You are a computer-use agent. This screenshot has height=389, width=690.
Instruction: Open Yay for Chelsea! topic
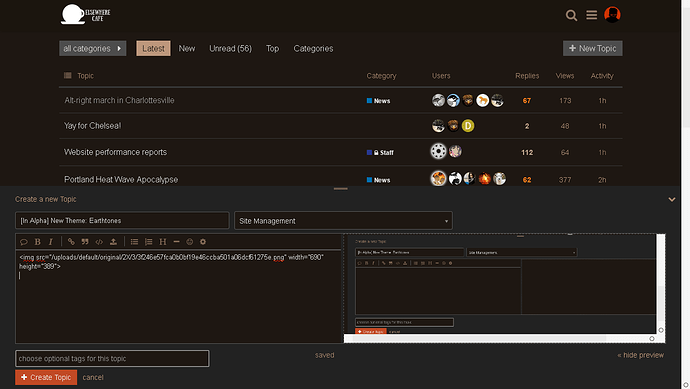92,126
